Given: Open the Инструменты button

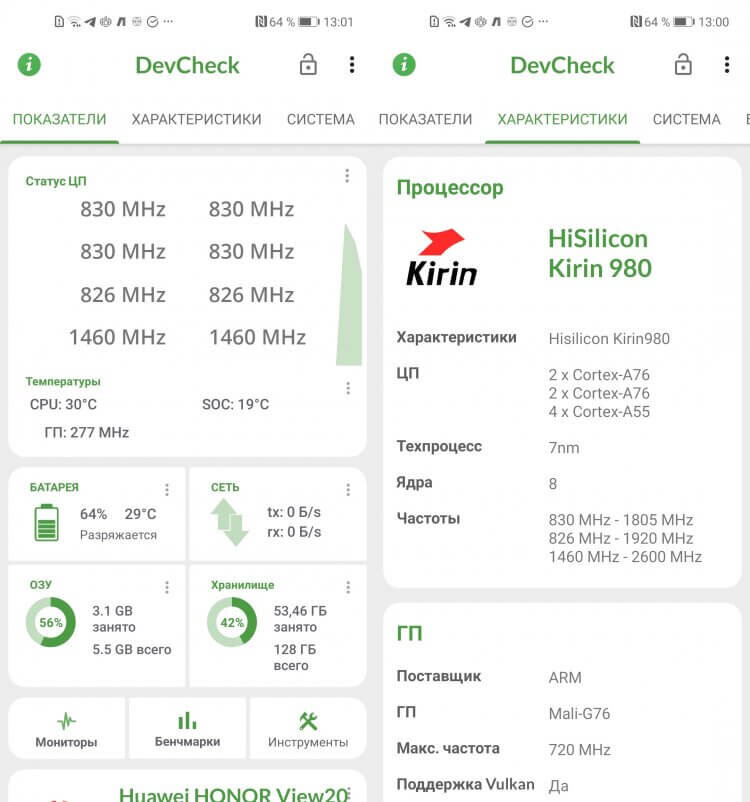Looking at the screenshot, I should point(308,728).
